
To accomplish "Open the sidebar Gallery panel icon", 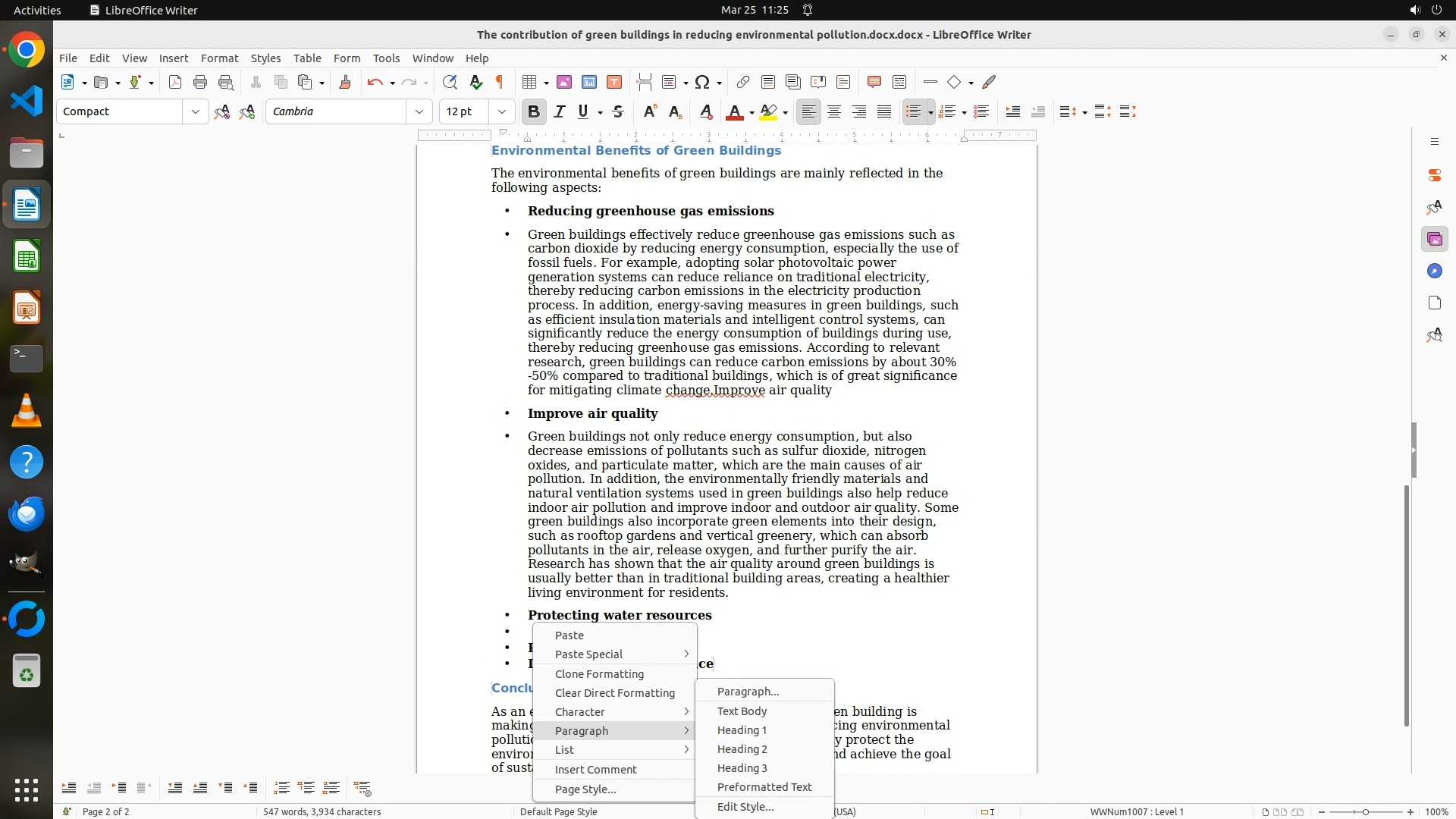I will coord(1434,240).
